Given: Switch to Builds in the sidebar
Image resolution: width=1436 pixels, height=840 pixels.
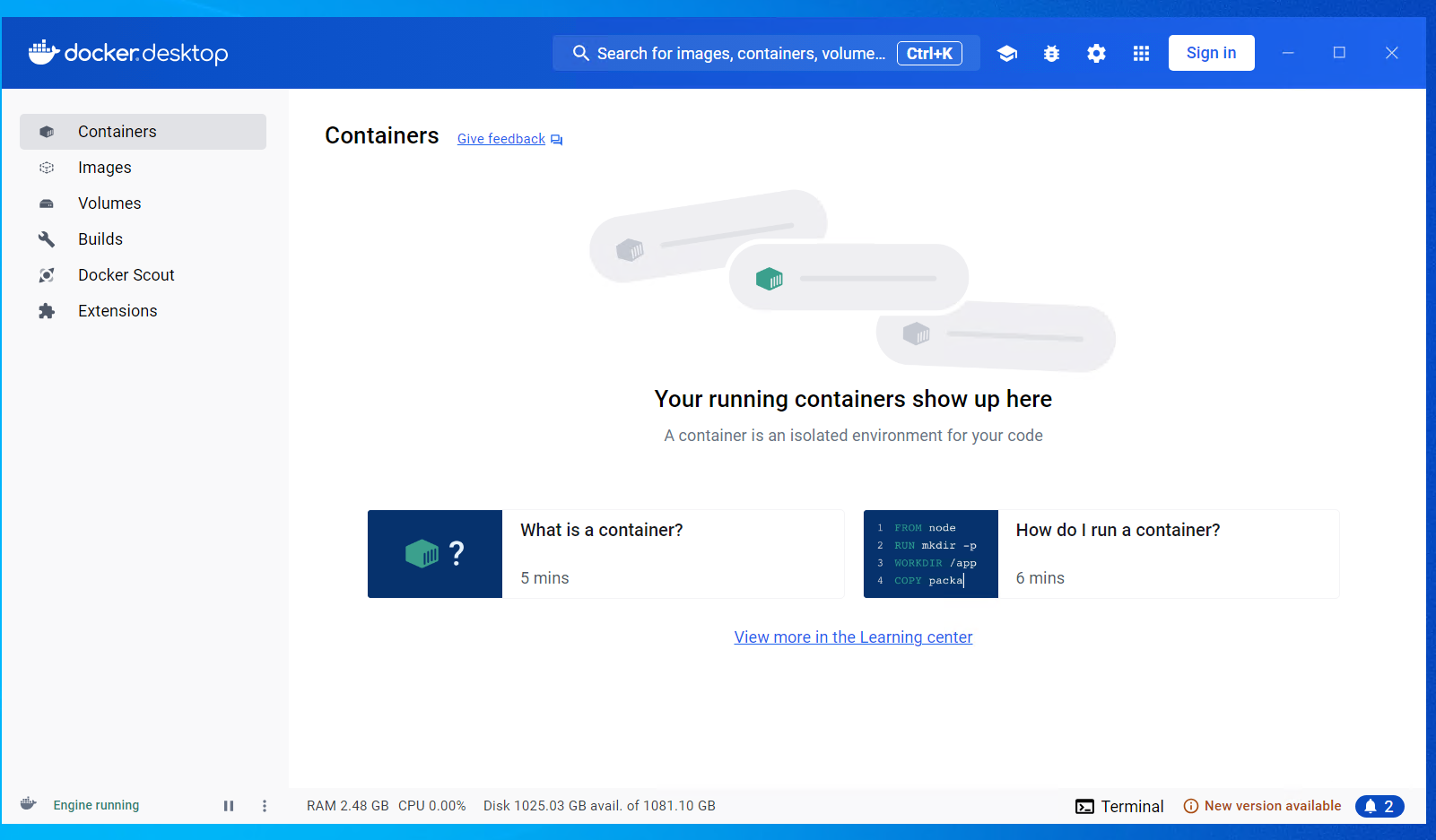Looking at the screenshot, I should (x=143, y=239).
